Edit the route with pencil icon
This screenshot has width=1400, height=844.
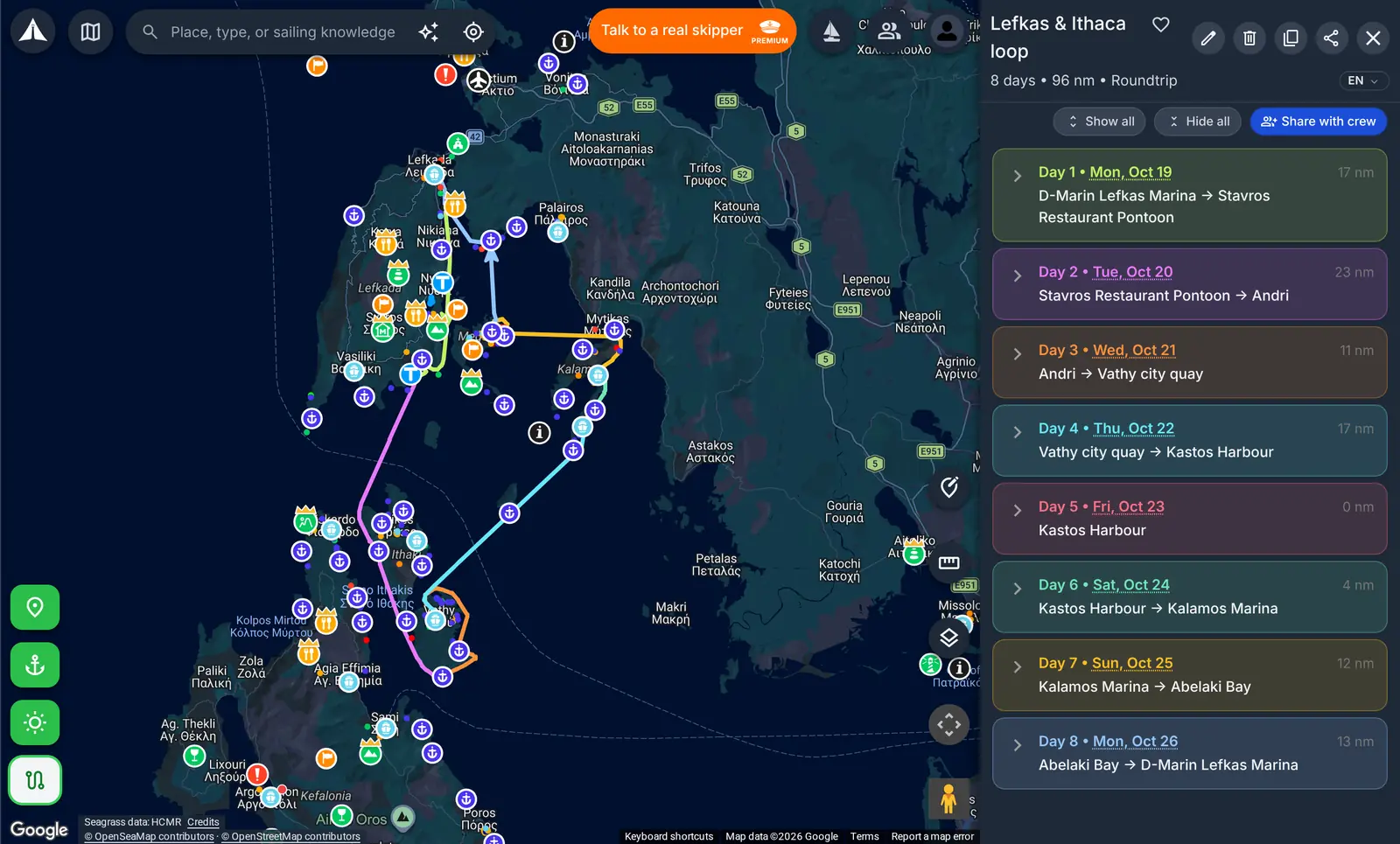[1208, 38]
